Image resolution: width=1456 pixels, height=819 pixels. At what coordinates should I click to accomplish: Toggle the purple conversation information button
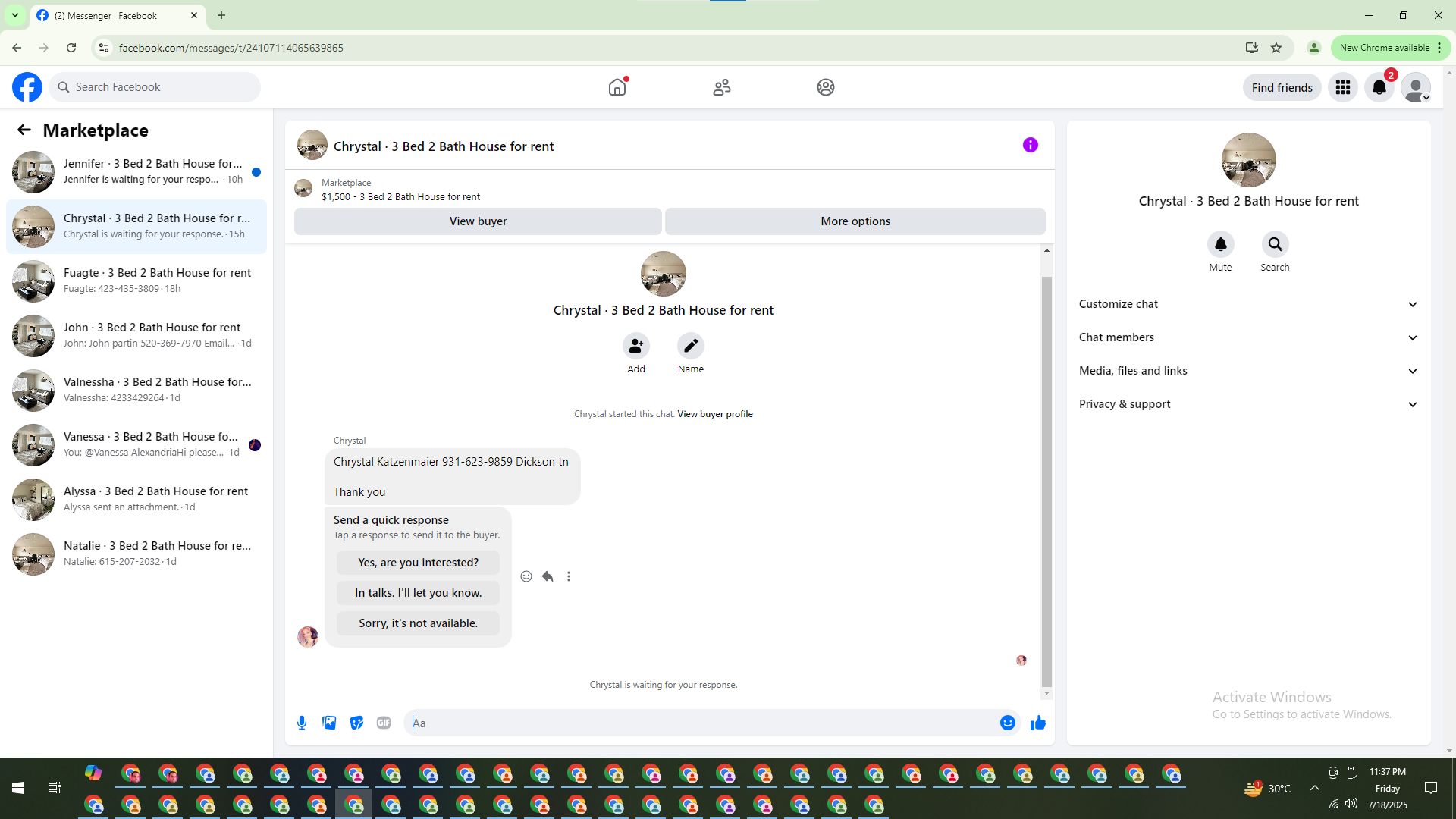(1030, 145)
